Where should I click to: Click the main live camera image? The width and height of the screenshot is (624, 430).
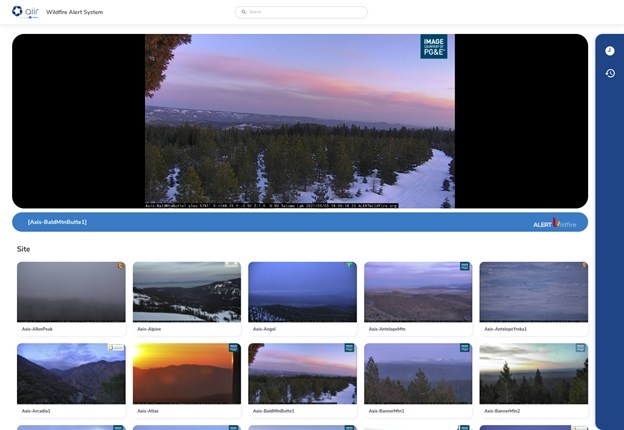(x=300, y=120)
